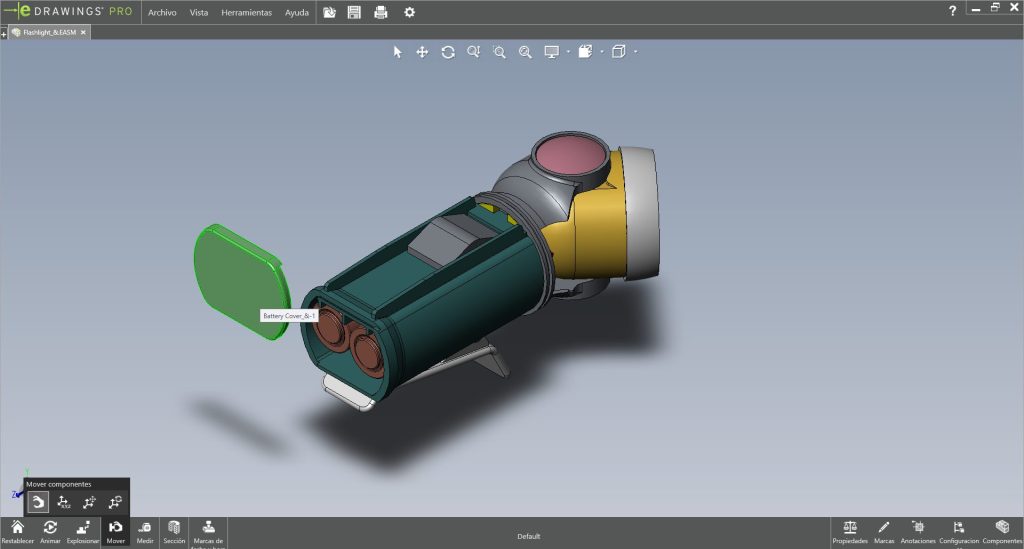Activate the Rotate view tool
The image size is (1024, 549).
[448, 52]
